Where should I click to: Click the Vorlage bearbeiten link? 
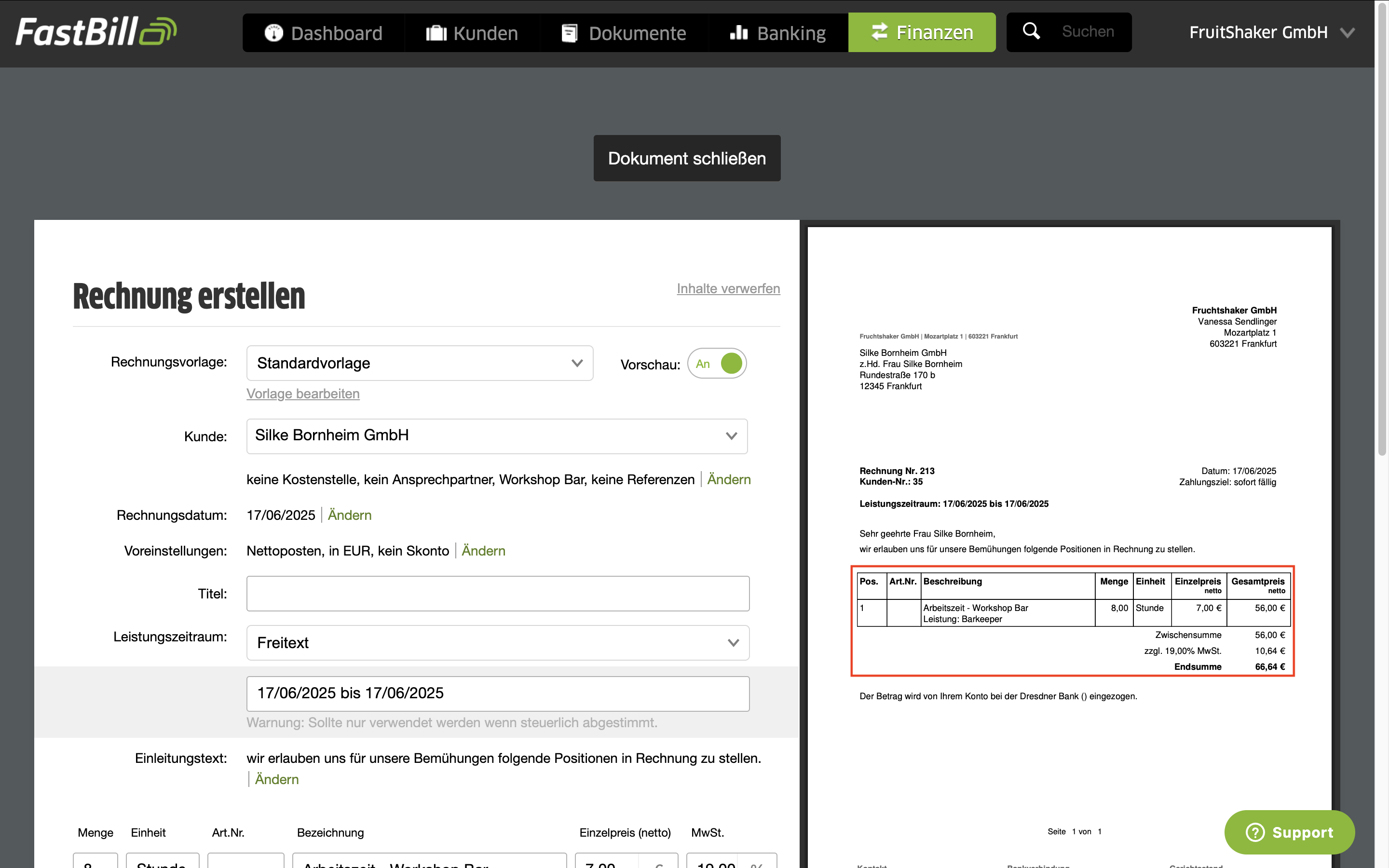click(303, 394)
